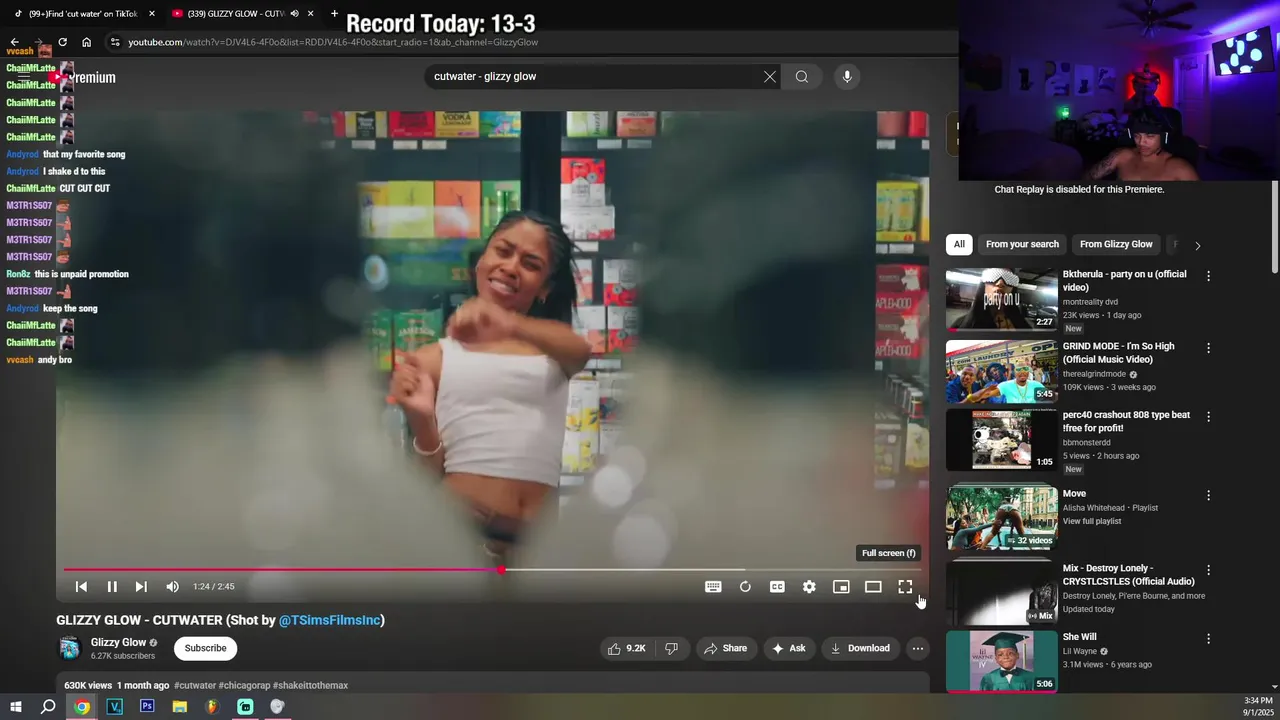This screenshot has height=720, width=1280.
Task: Open @TSimsFilmsInc link in title
Action: pyautogui.click(x=329, y=620)
